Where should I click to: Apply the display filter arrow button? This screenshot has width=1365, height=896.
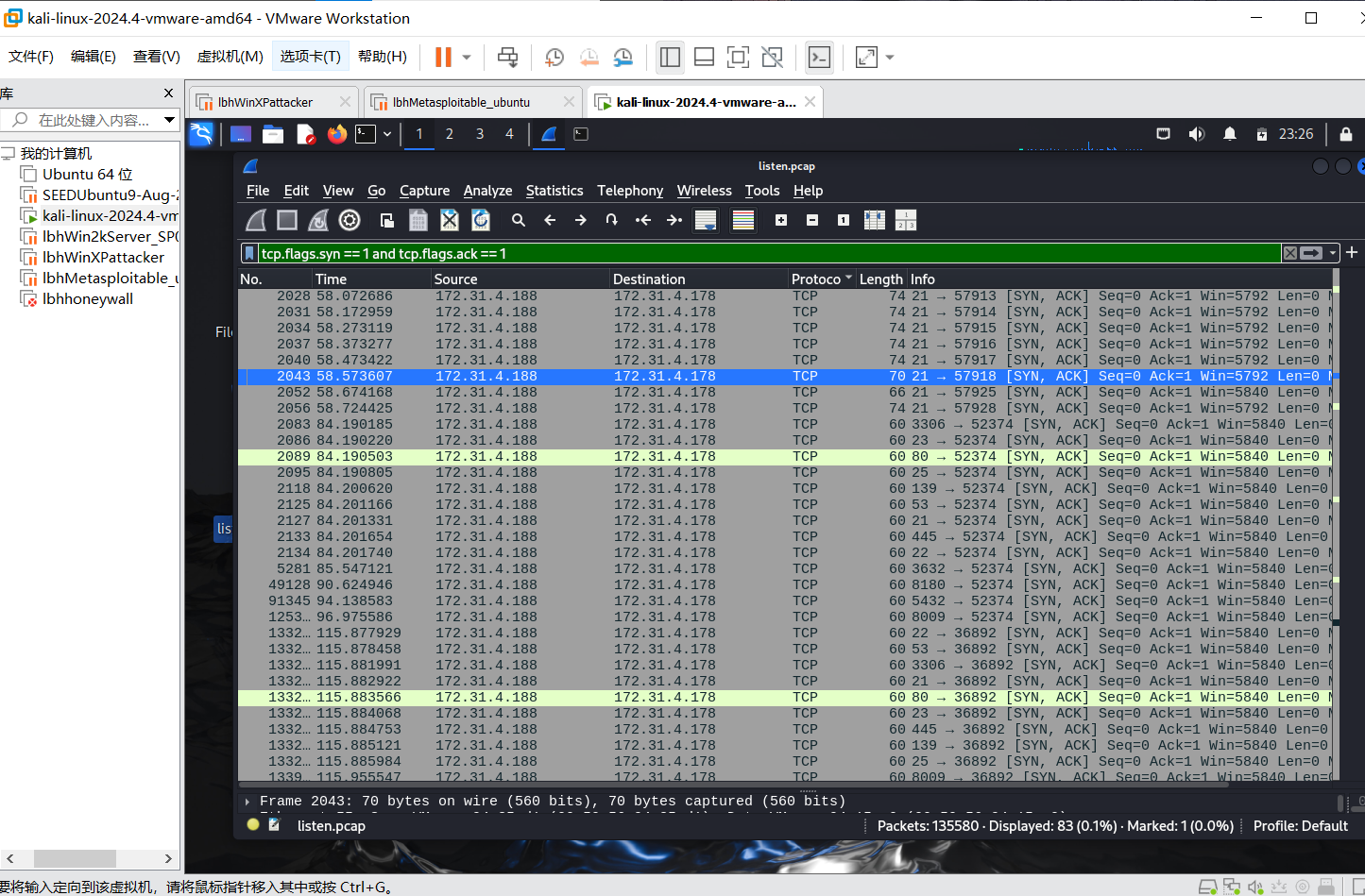point(1311,253)
